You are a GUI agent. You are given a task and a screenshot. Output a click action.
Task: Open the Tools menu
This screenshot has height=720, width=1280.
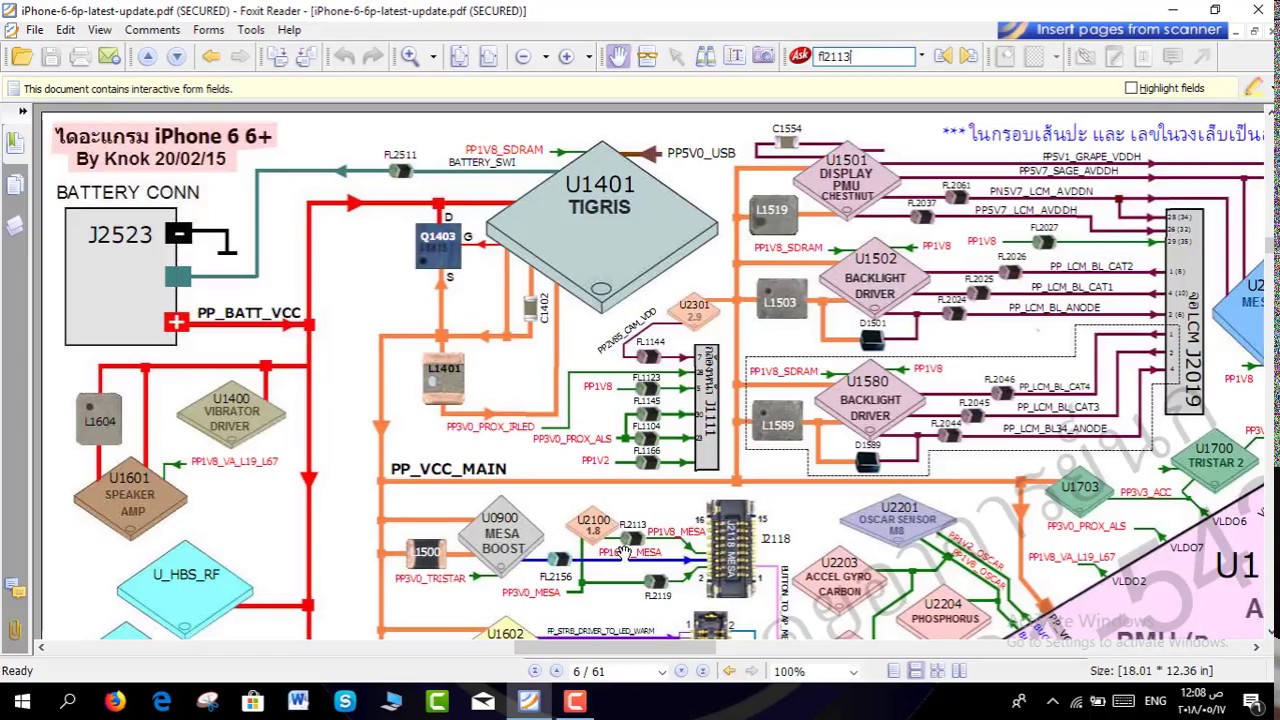point(251,30)
